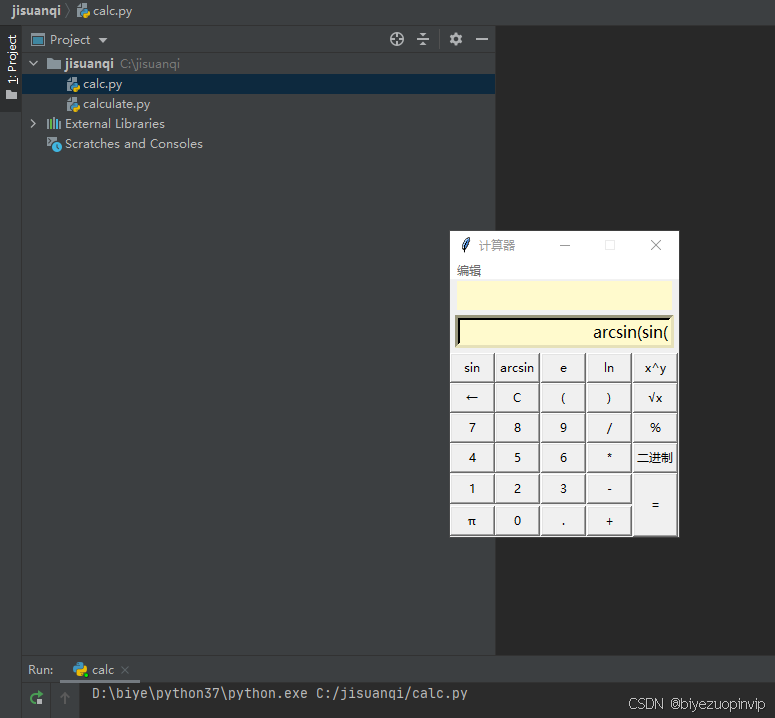775x718 pixels.
Task: Click the 9 digit button
Action: 563,427
